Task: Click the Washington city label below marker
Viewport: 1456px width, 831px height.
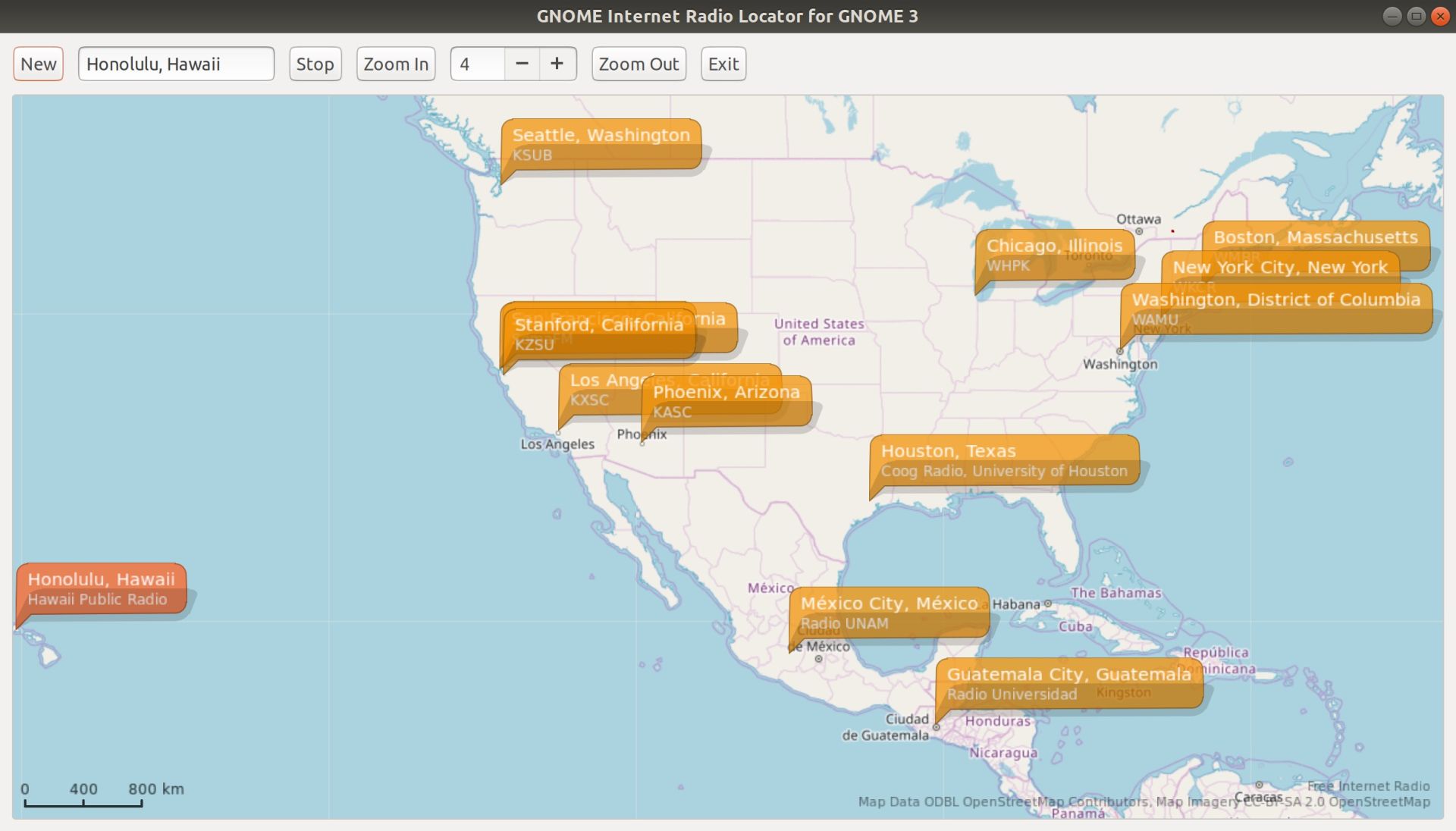Action: click(1120, 364)
